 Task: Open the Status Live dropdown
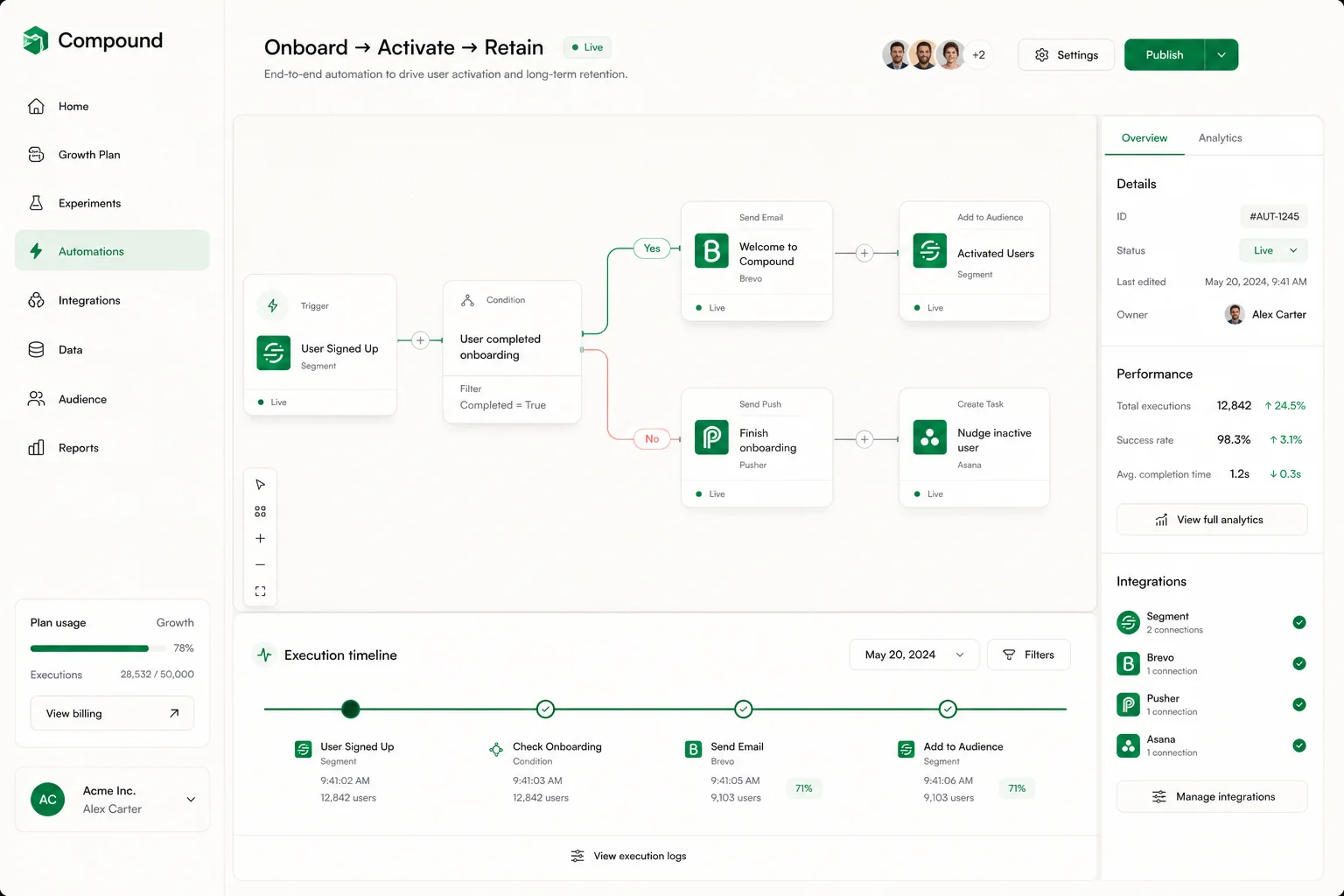[x=1274, y=250]
